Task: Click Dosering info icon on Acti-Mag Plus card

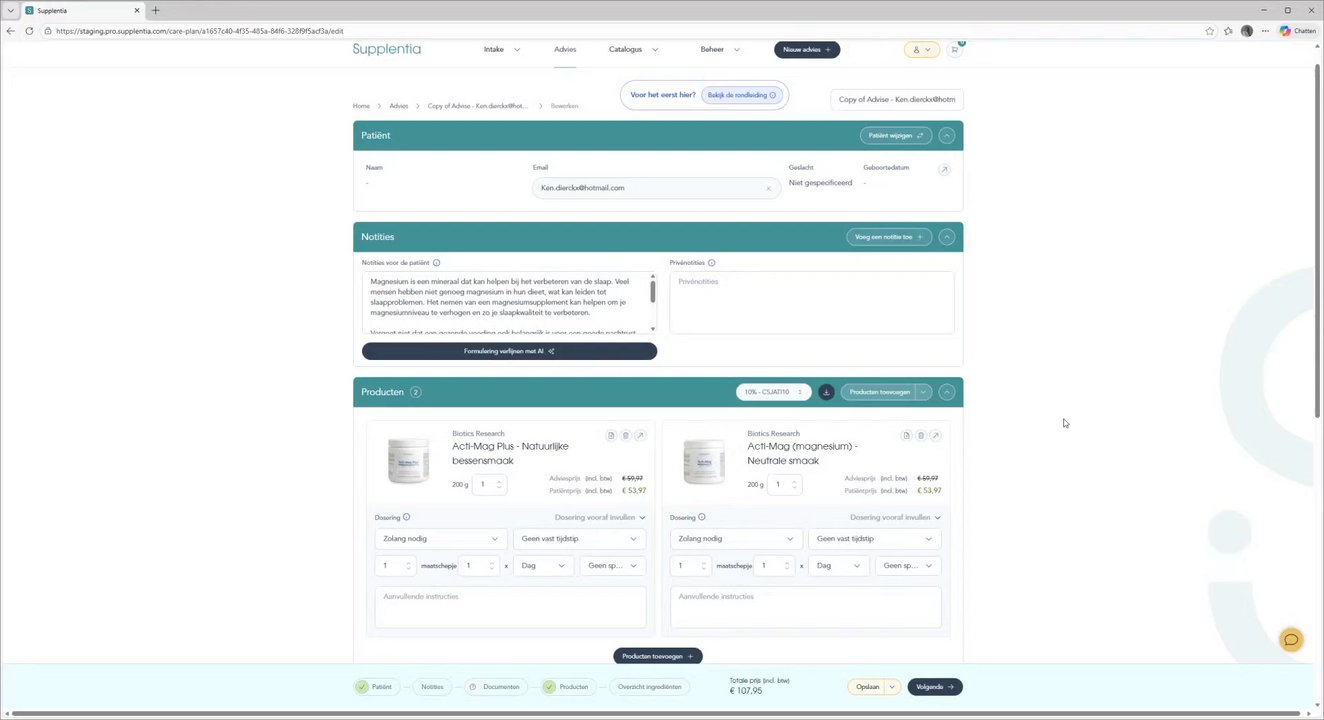Action: (x=406, y=517)
